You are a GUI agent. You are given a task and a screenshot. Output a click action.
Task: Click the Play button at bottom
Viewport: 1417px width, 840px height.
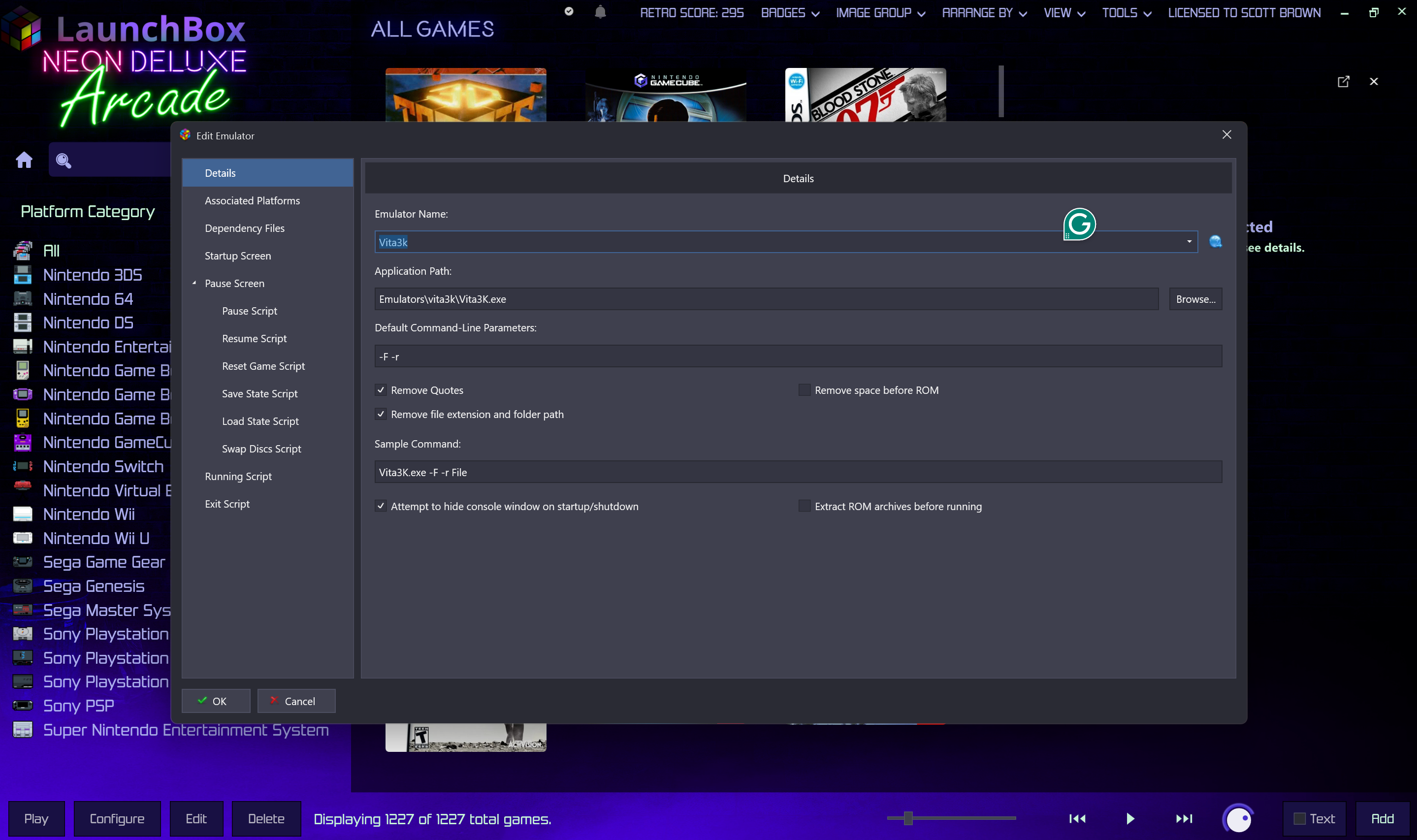(x=36, y=818)
